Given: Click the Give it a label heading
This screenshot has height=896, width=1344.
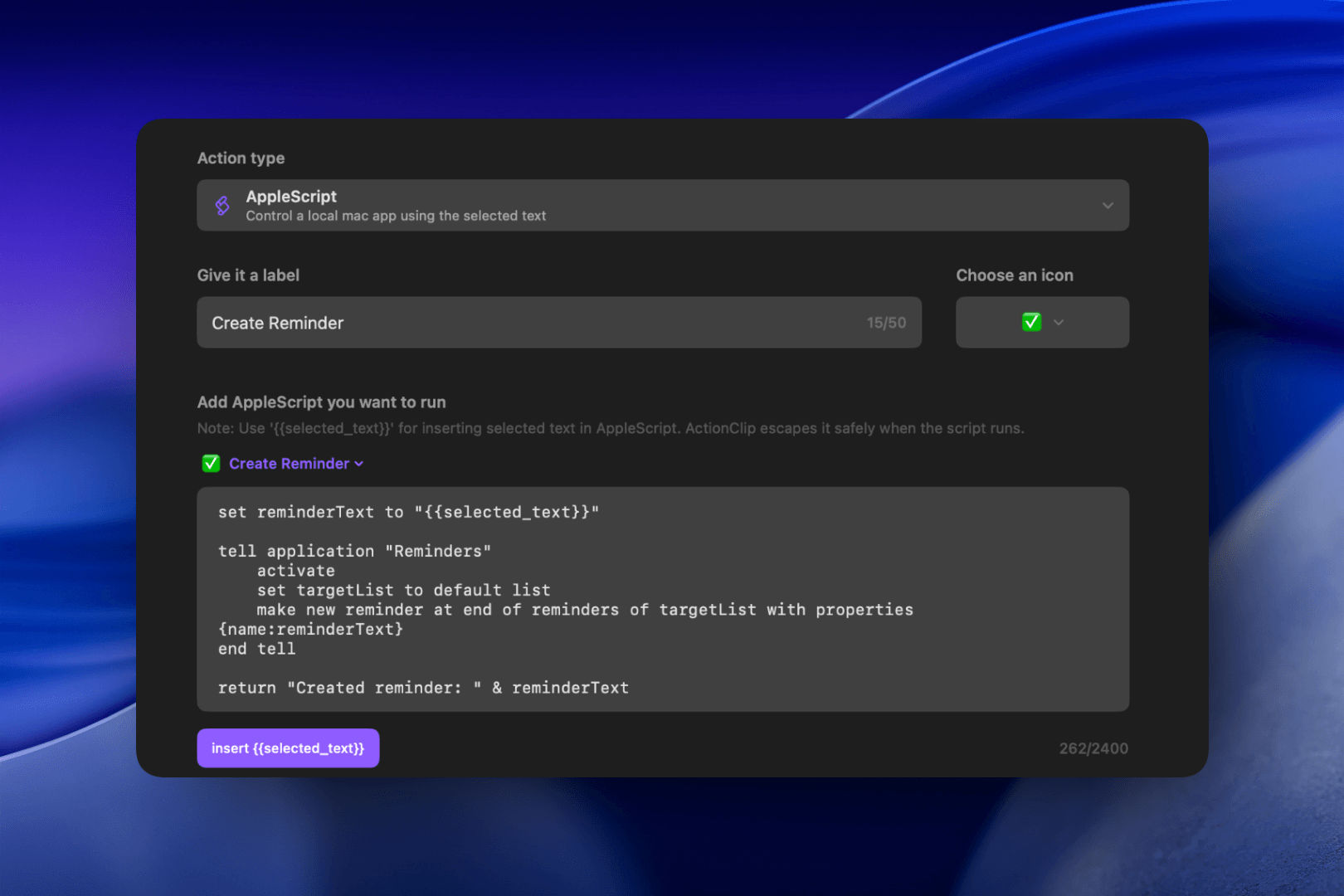Looking at the screenshot, I should click(x=248, y=275).
